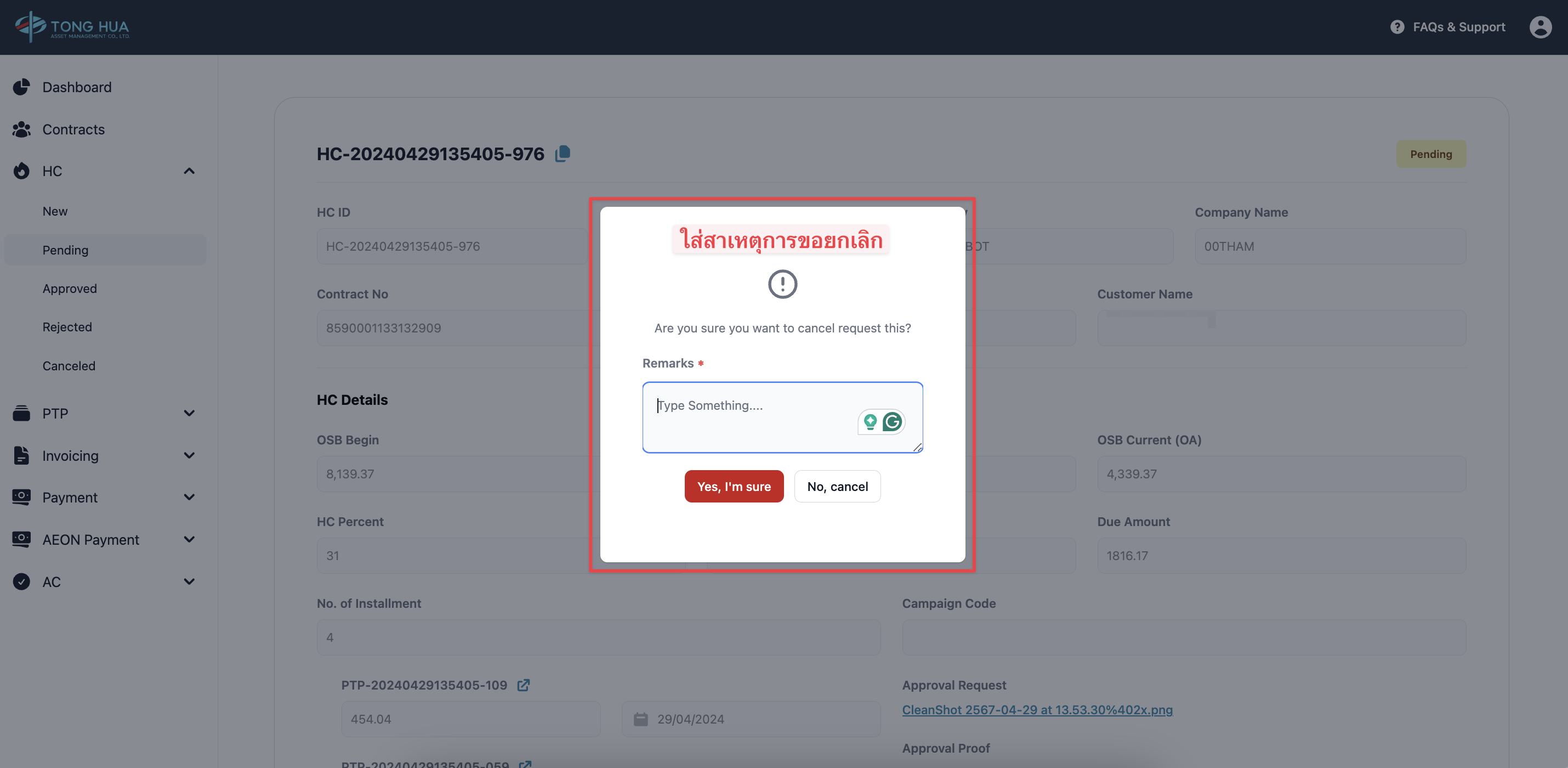Go to the Canceled HC list
Screen dimensions: 1568x768
(x=69, y=366)
